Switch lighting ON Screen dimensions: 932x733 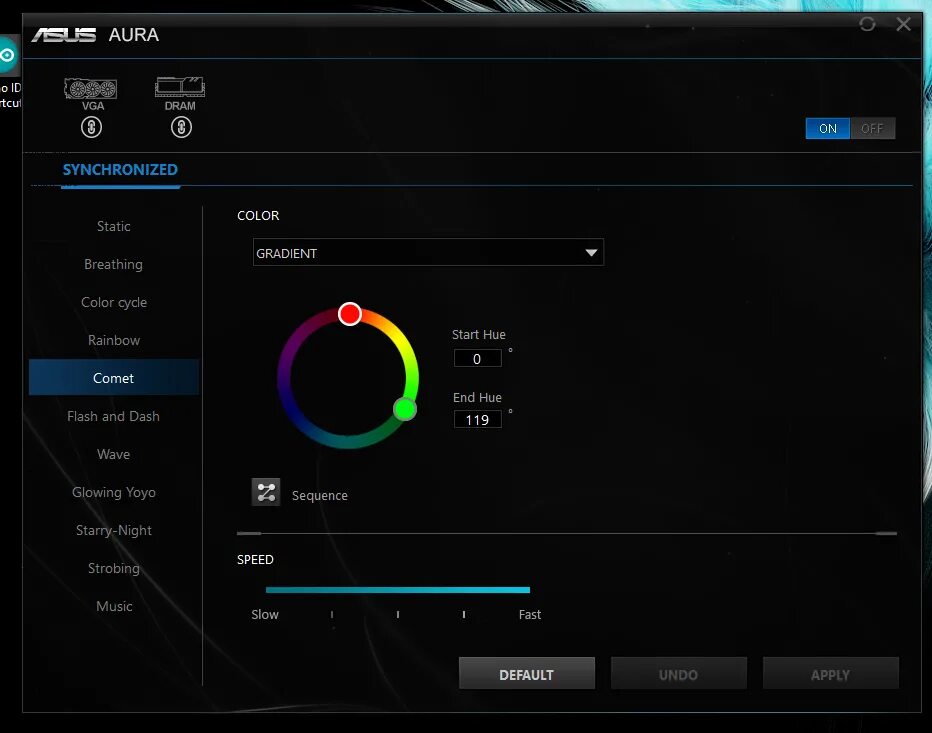tap(827, 128)
